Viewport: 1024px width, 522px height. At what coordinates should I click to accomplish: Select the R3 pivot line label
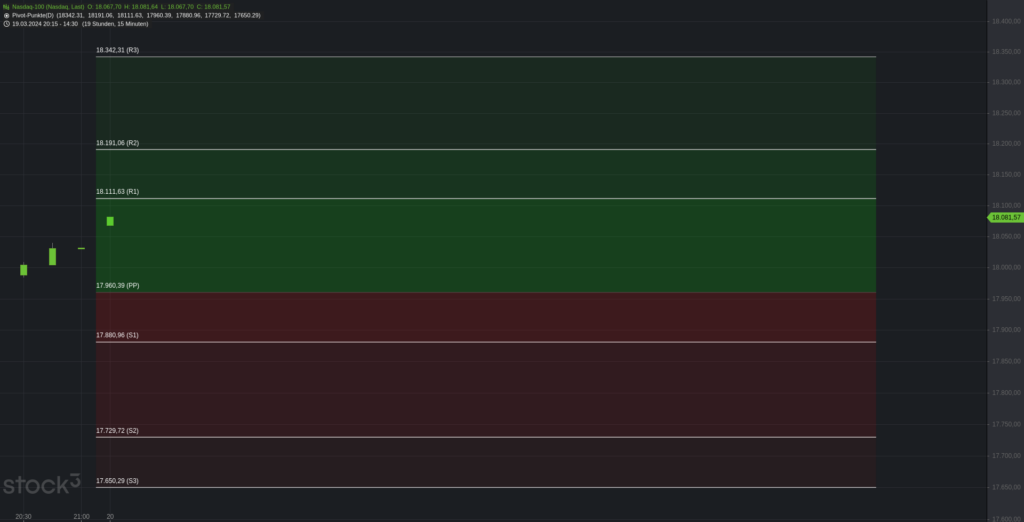point(117,50)
